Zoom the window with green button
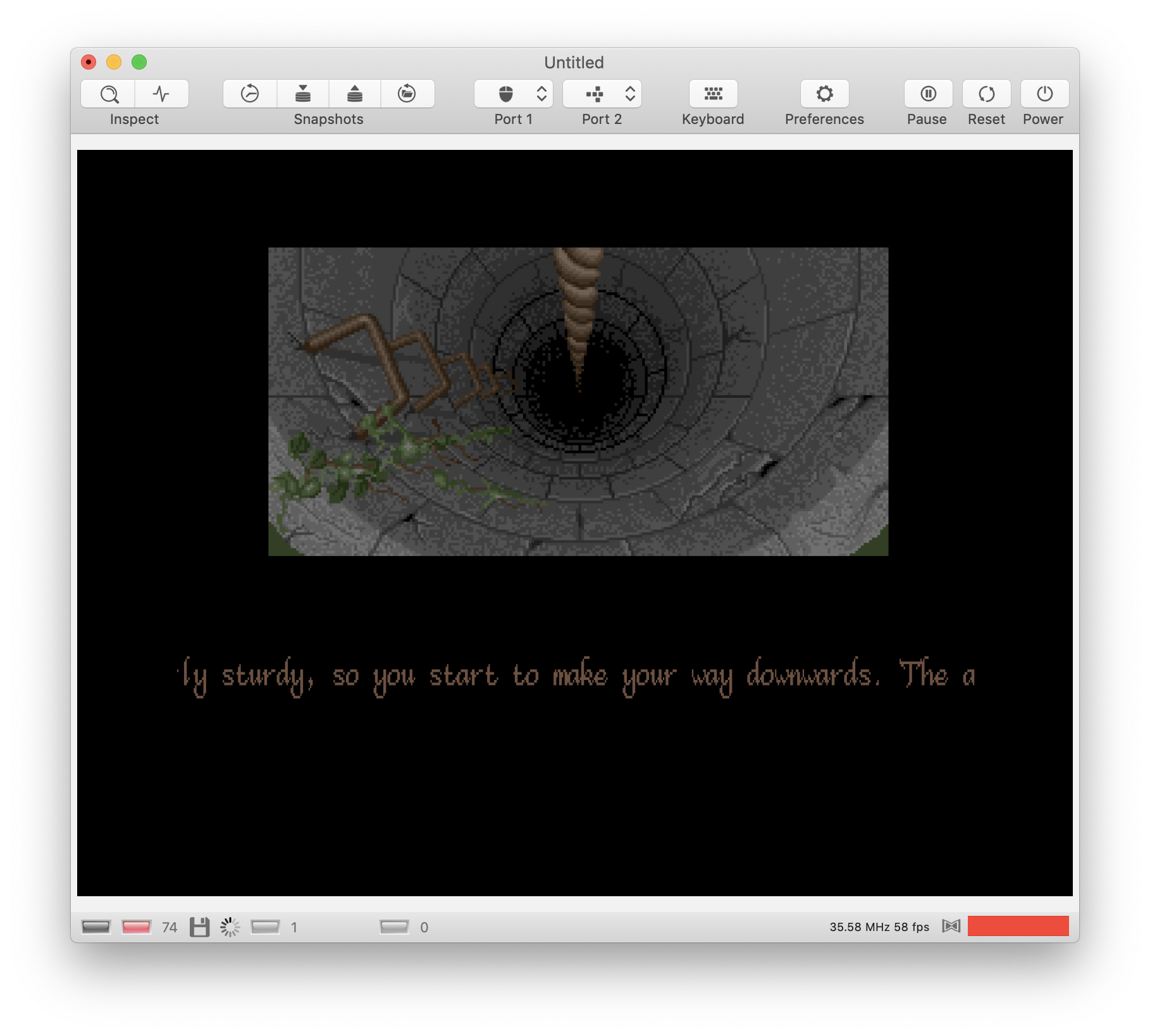Image resolution: width=1150 pixels, height=1036 pixels. point(139,62)
